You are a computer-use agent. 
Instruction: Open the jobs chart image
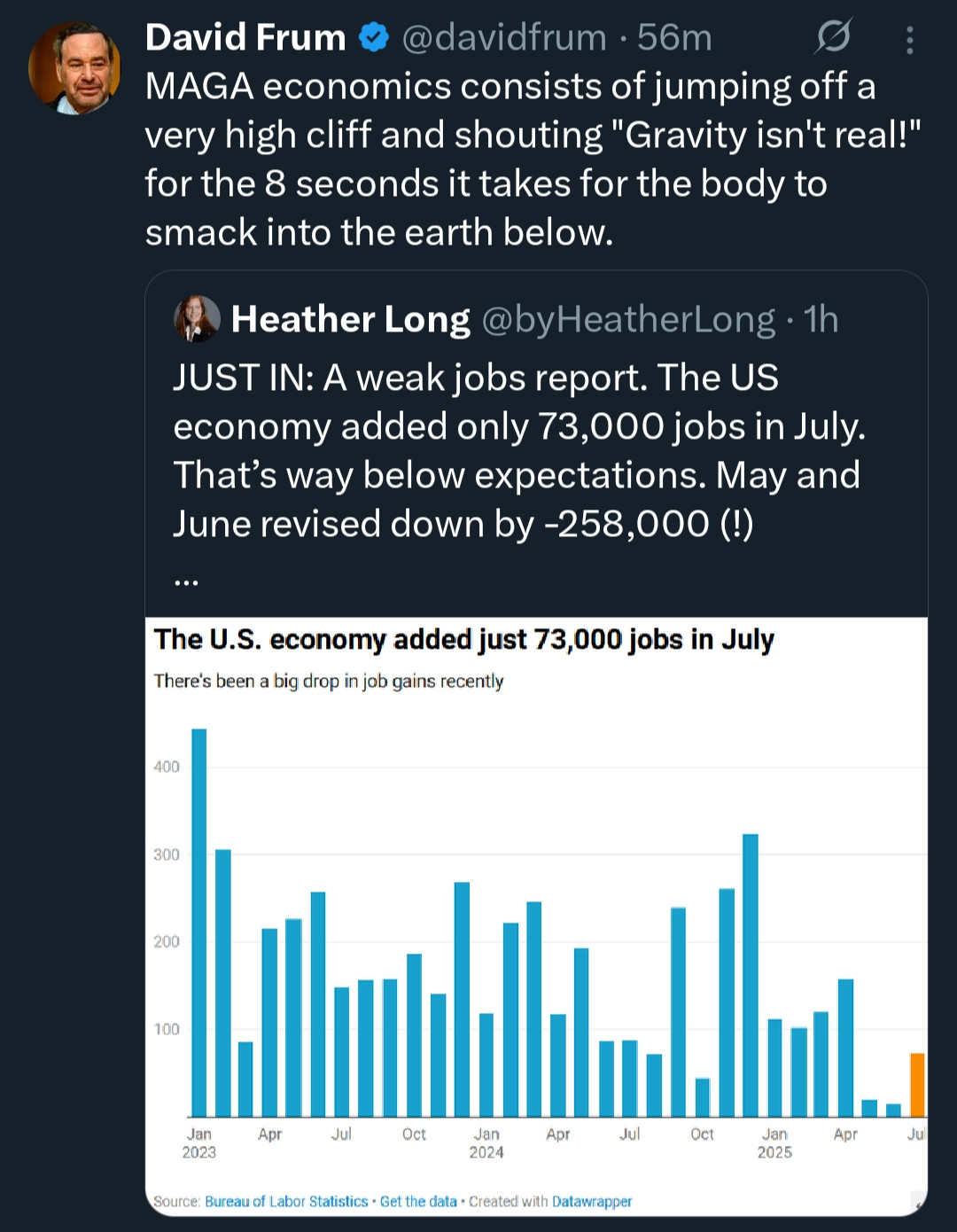(536, 916)
